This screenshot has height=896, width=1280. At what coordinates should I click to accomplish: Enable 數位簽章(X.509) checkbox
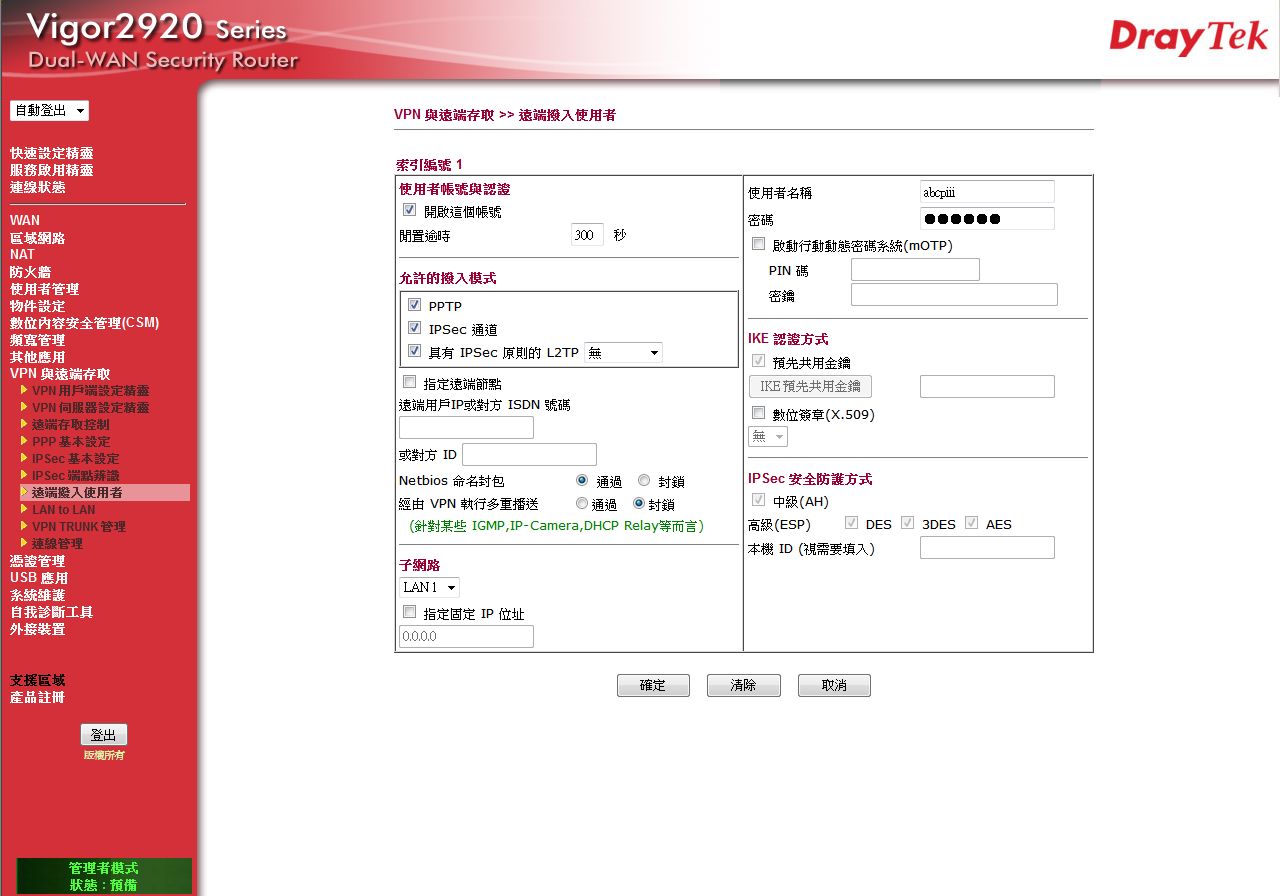coord(758,413)
